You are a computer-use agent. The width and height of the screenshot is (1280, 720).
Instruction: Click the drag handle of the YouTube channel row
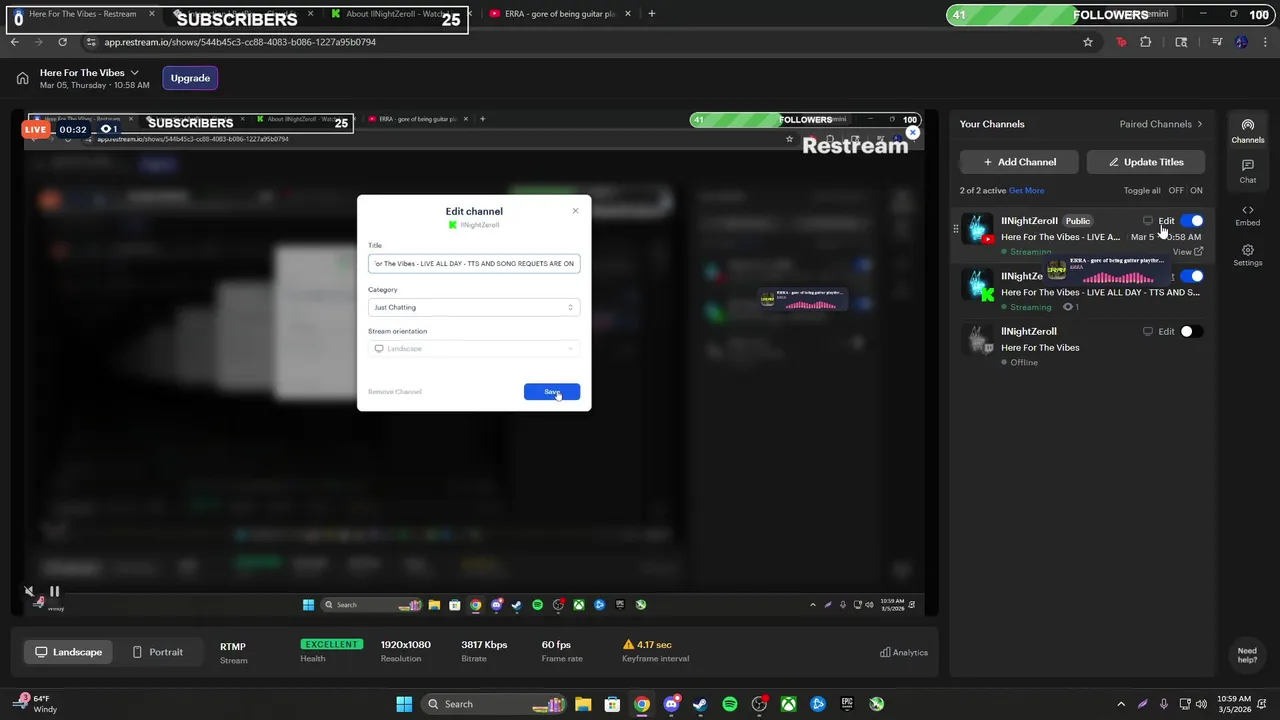pyautogui.click(x=955, y=229)
